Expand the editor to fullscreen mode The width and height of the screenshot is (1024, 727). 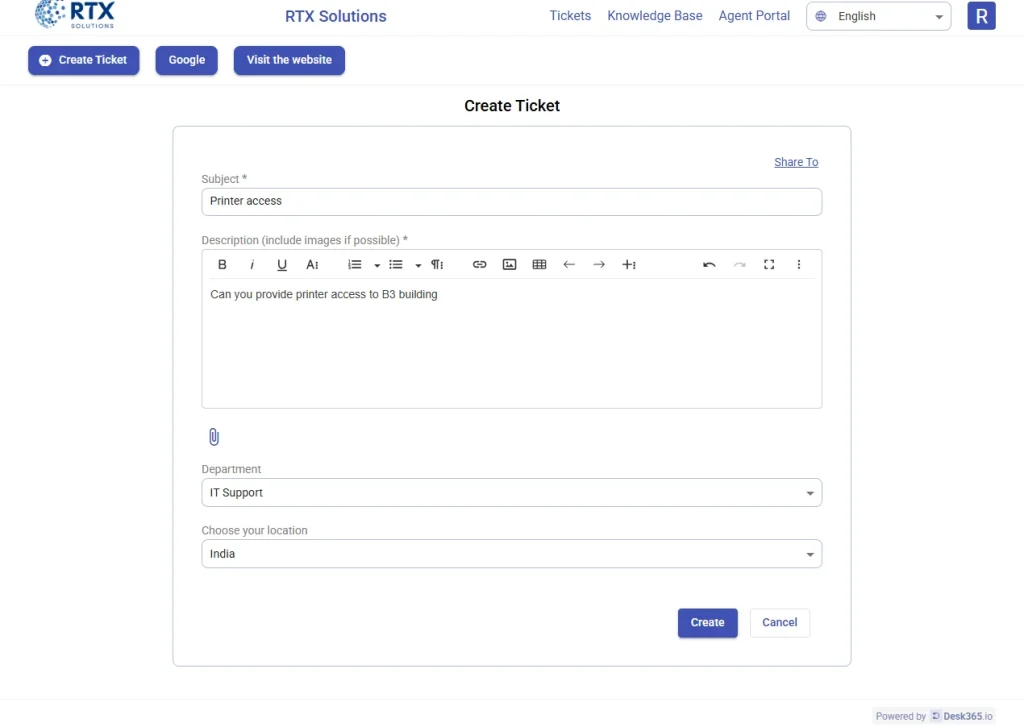[768, 264]
